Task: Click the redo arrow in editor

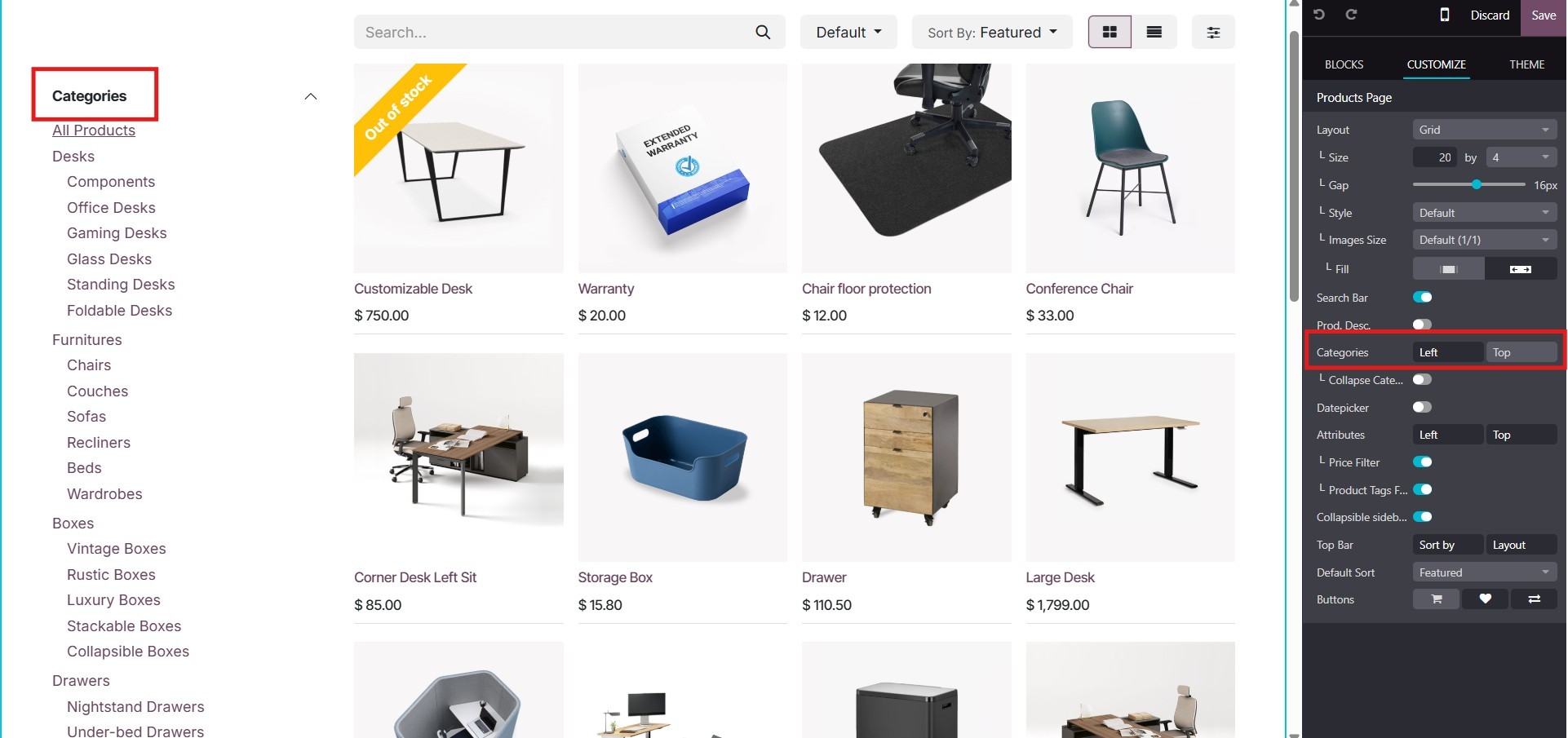Action: click(1351, 15)
